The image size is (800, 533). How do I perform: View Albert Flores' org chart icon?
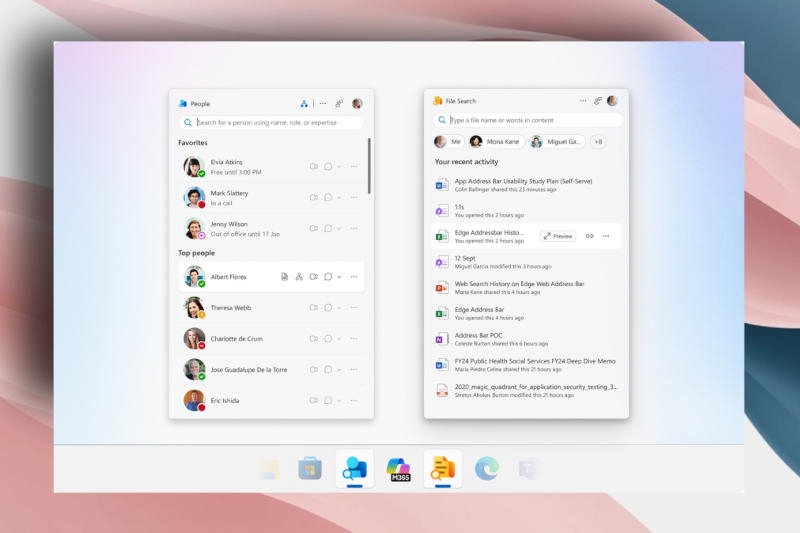[x=299, y=277]
